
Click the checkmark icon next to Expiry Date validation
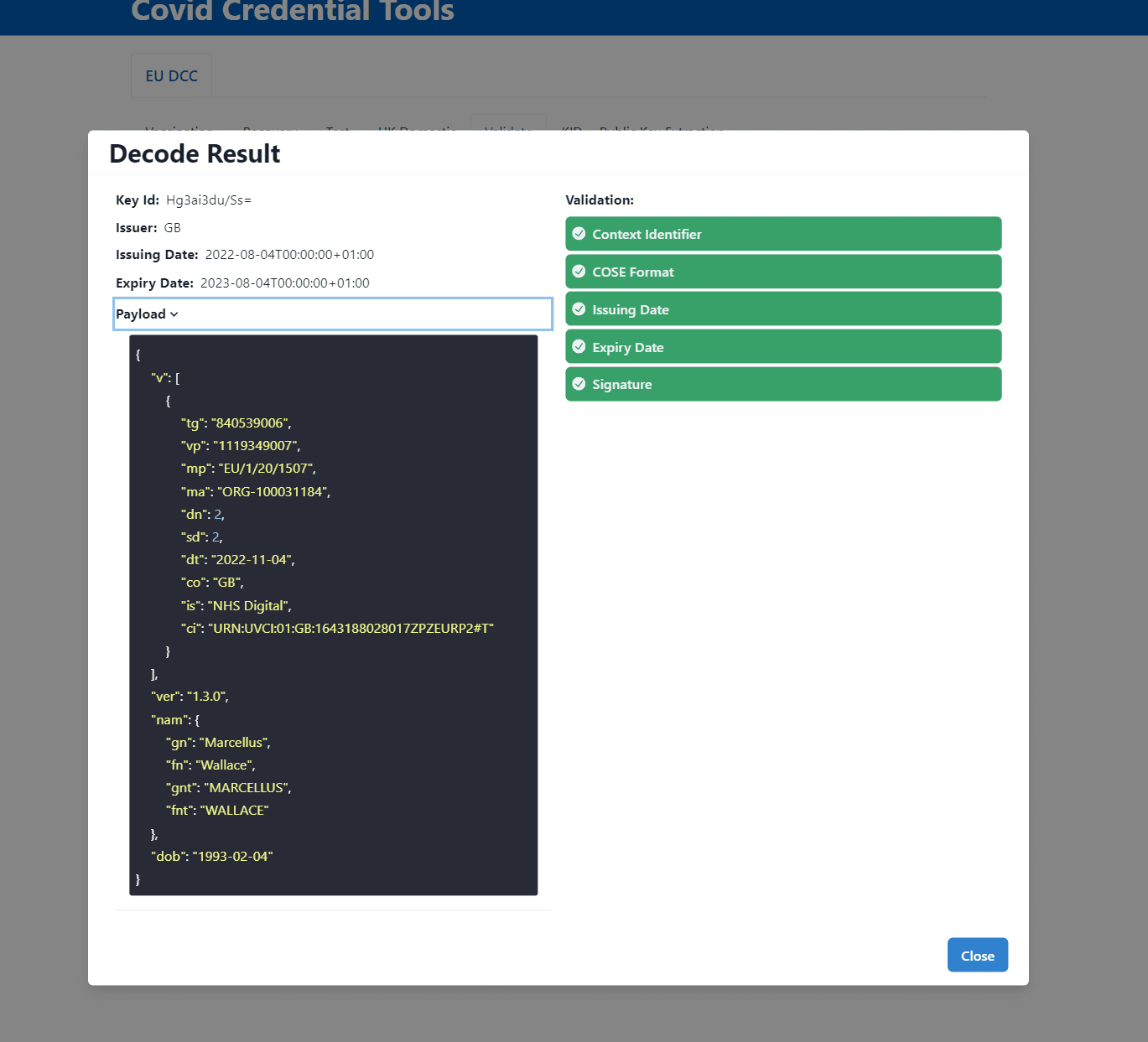click(x=579, y=347)
